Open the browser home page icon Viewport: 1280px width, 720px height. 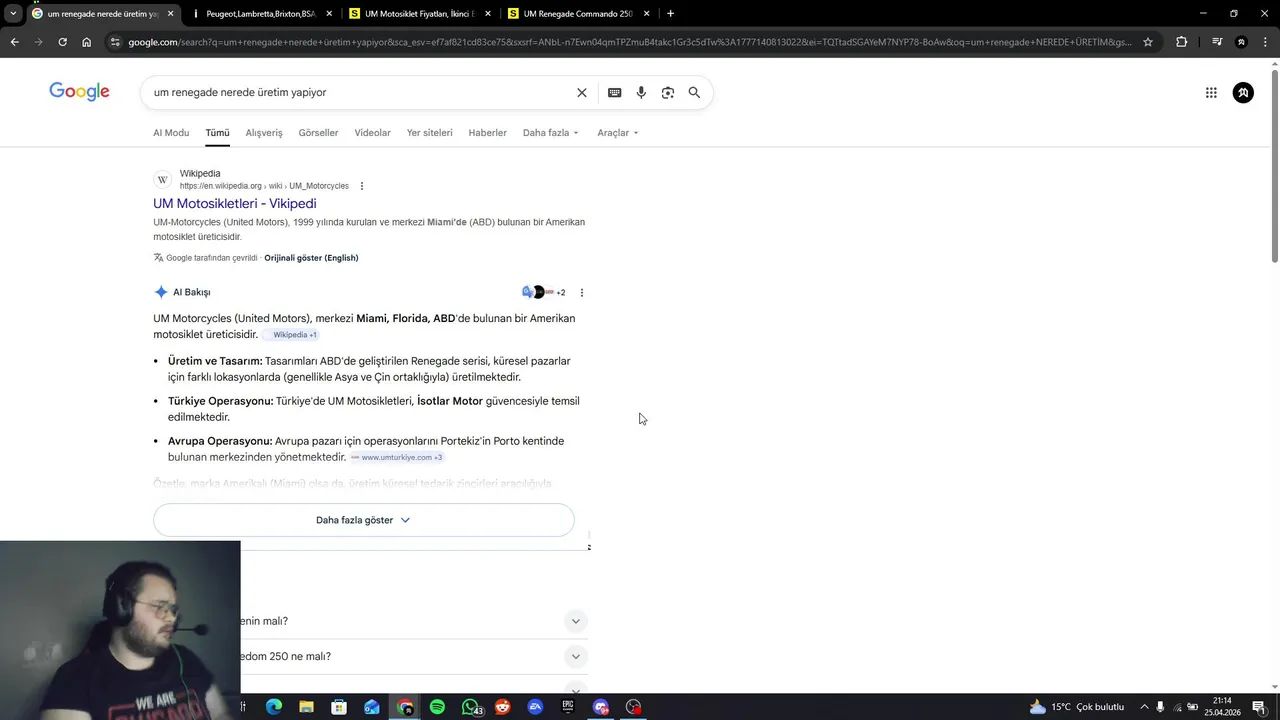click(87, 42)
